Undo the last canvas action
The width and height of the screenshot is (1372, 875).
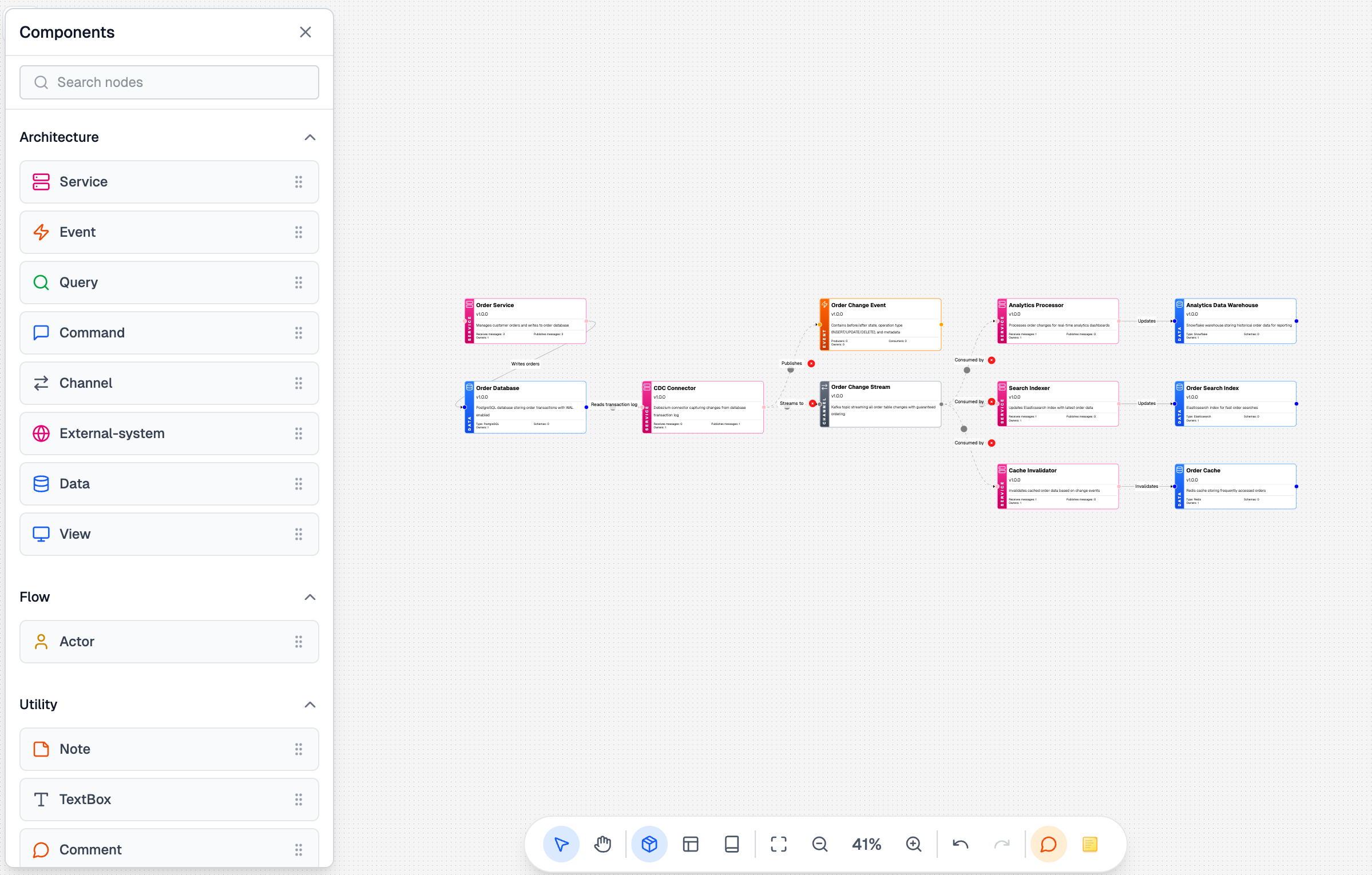click(959, 844)
